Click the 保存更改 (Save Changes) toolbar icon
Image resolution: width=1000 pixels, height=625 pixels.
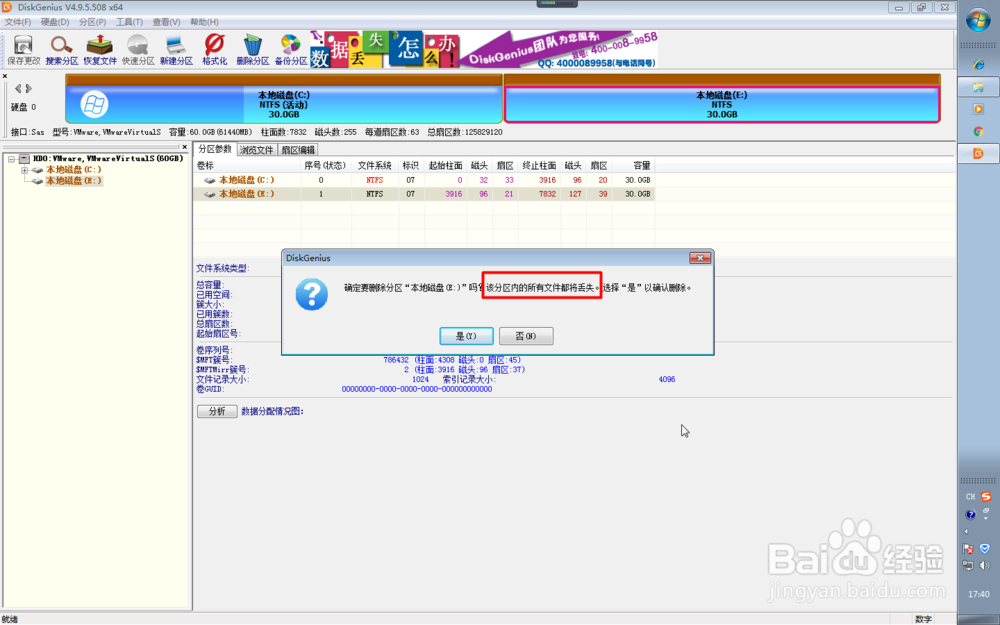click(24, 50)
